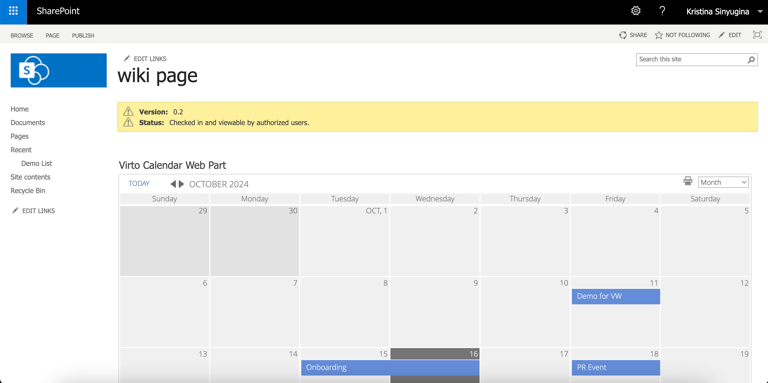Select calendar day 9
The width and height of the screenshot is (768, 383).
click(435, 312)
